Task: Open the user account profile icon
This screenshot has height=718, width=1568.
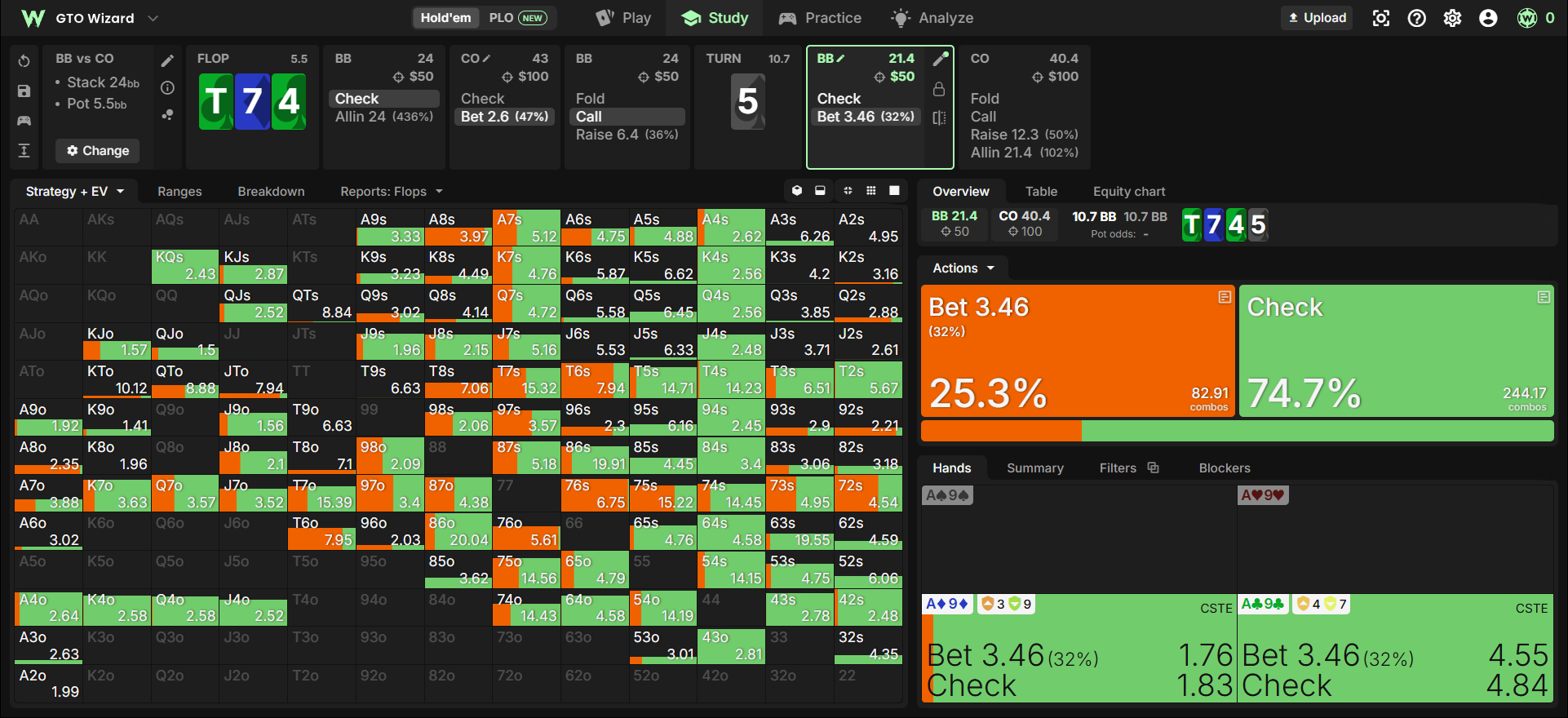Action: click(x=1488, y=18)
